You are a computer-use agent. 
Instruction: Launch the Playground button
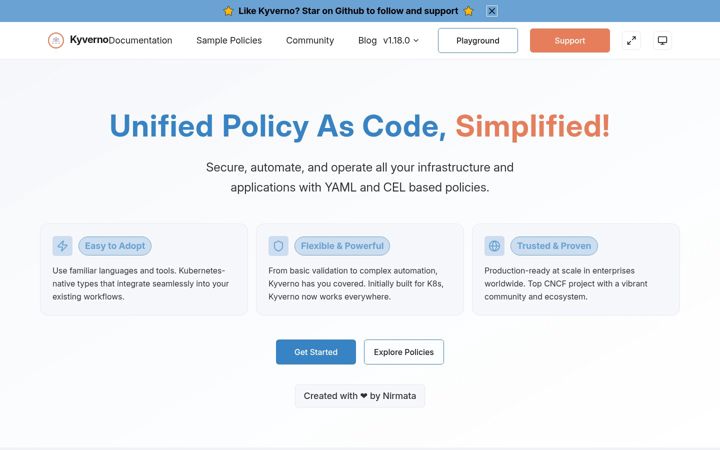(478, 40)
